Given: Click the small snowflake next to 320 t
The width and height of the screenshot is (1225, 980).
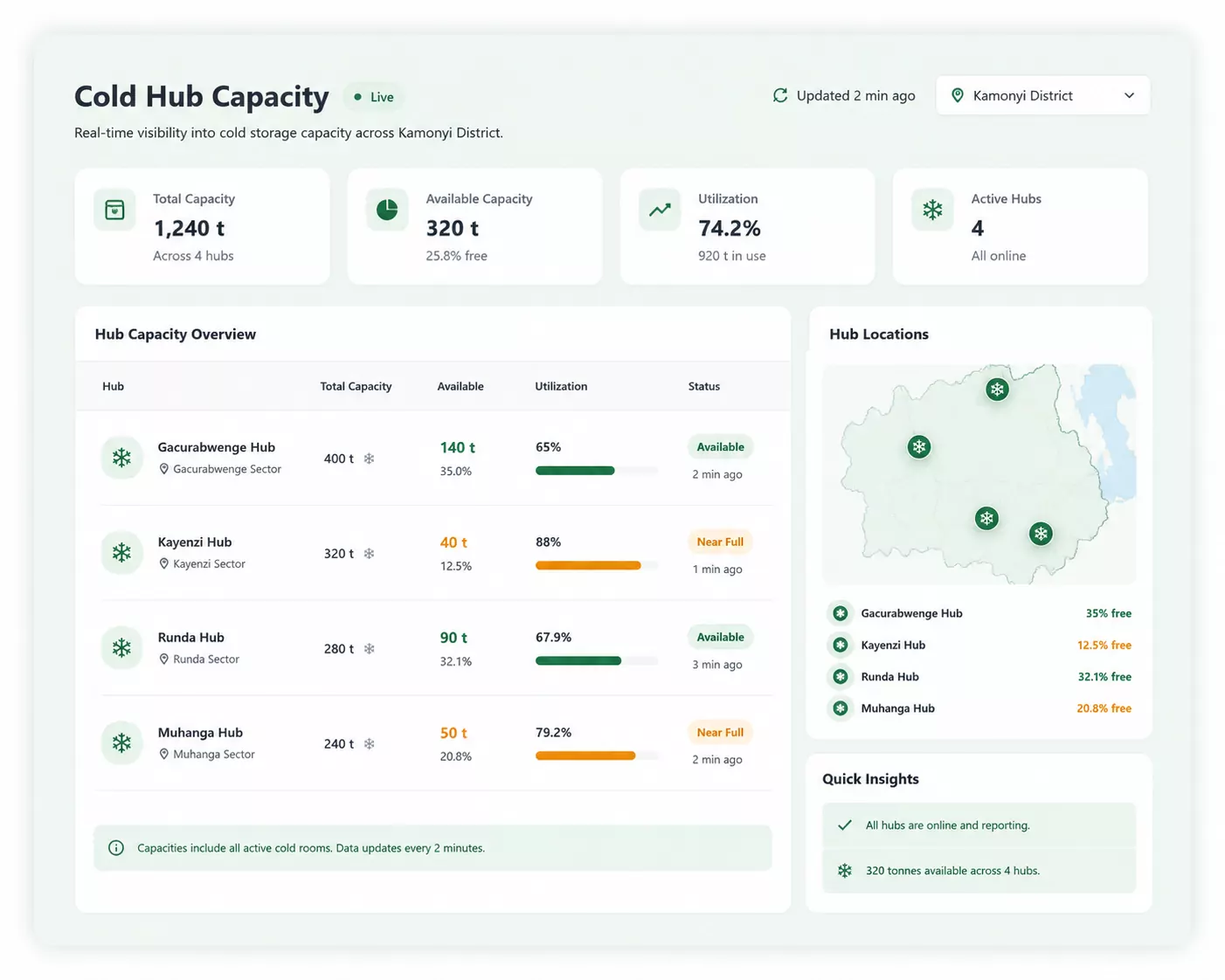Looking at the screenshot, I should tap(369, 554).
